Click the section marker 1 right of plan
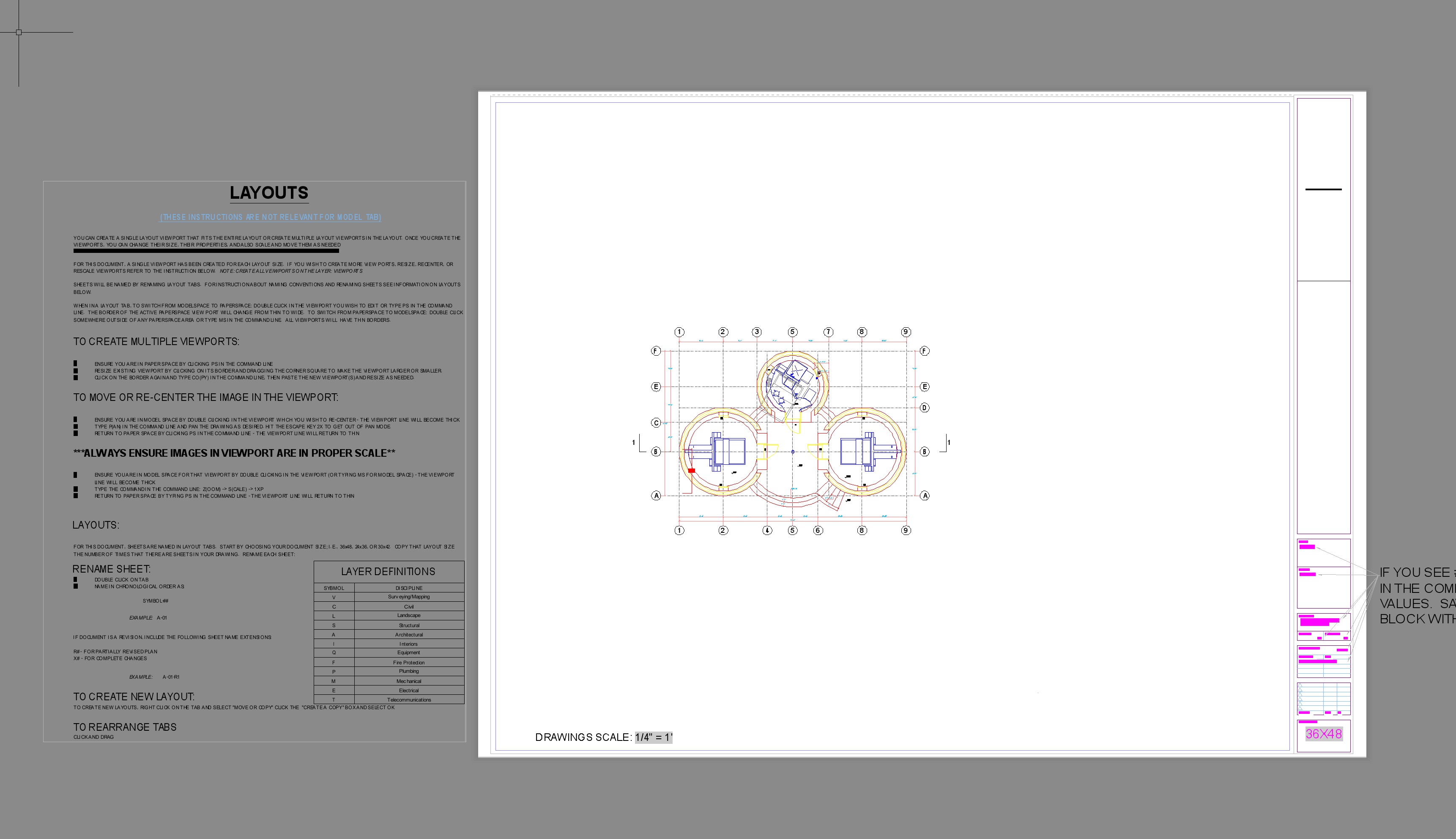The width and height of the screenshot is (1456, 839). [x=949, y=442]
